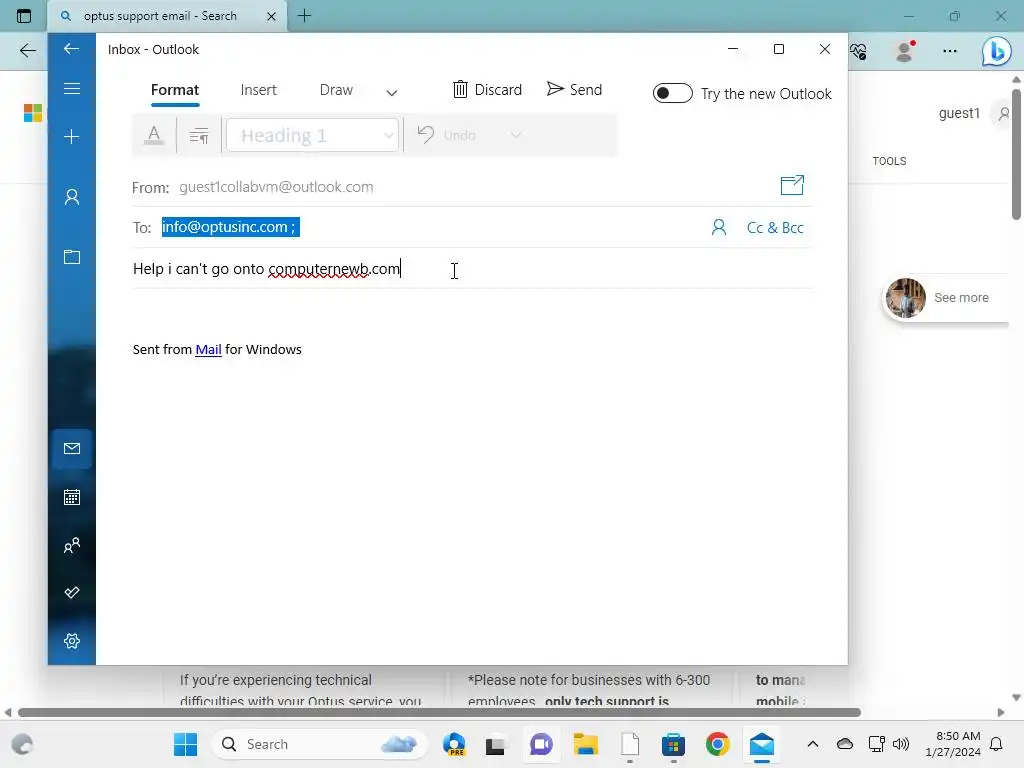The image size is (1024, 768).
Task: Open folders icon in Mail sidebar
Action: tap(72, 257)
